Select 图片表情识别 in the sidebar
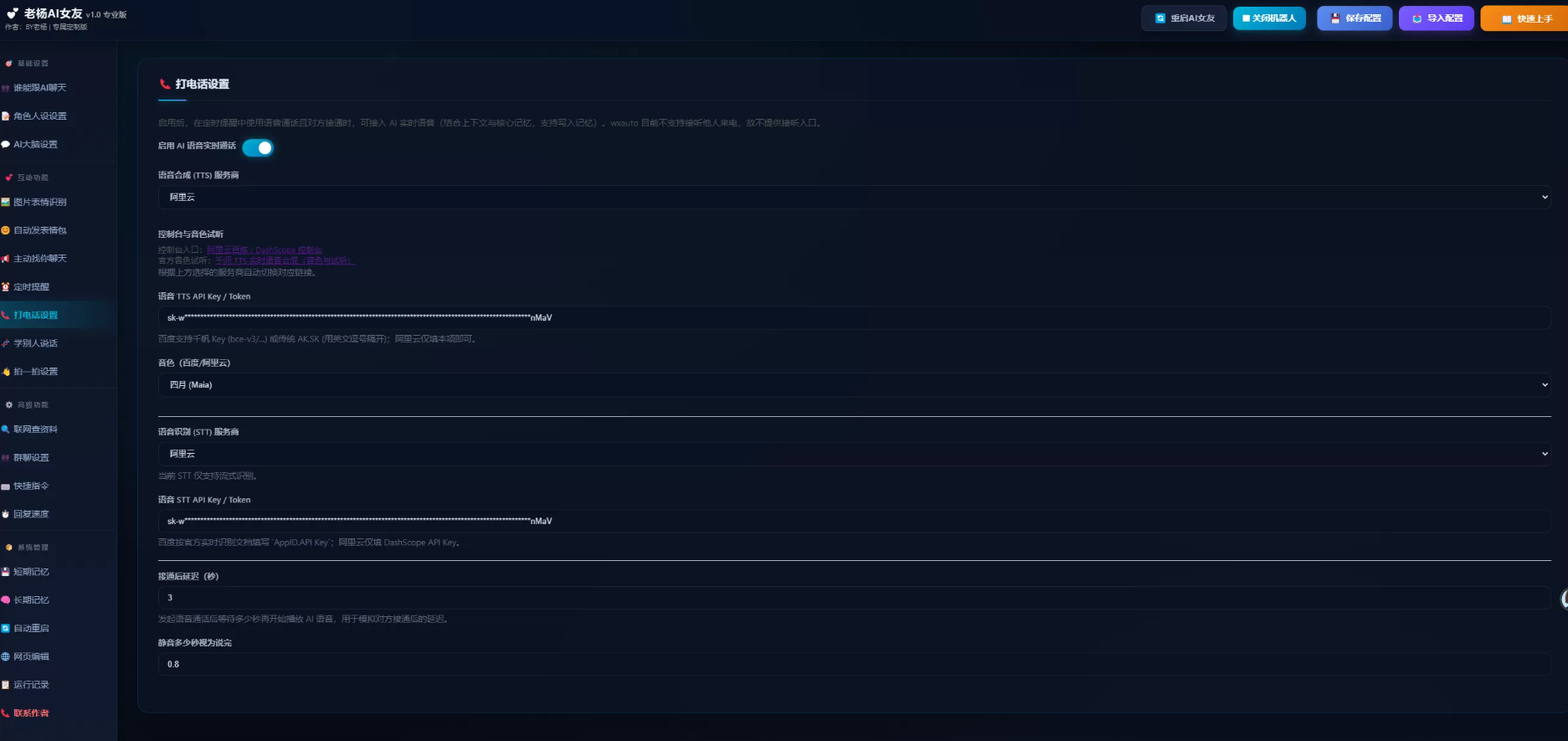 click(39, 203)
